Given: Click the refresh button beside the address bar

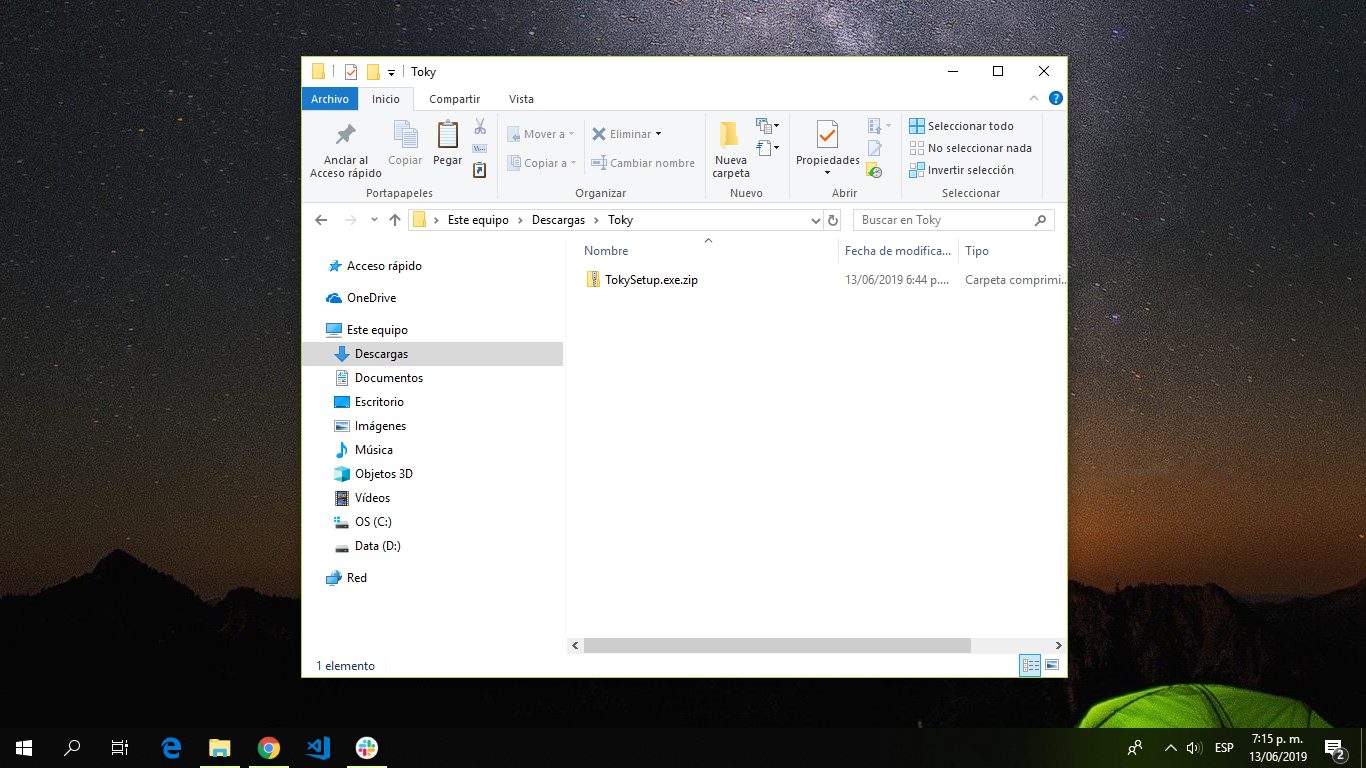Looking at the screenshot, I should tap(833, 220).
